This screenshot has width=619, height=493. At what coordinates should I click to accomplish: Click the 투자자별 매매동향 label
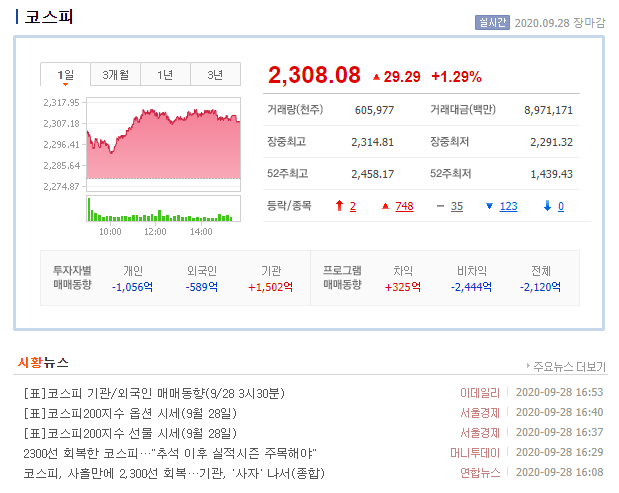(x=72, y=277)
